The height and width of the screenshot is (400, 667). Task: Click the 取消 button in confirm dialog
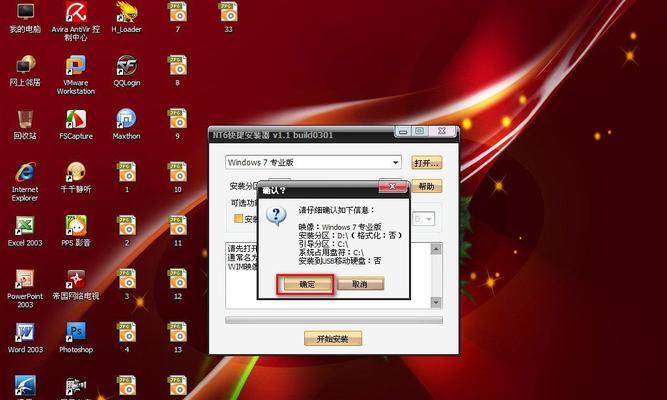pos(359,284)
